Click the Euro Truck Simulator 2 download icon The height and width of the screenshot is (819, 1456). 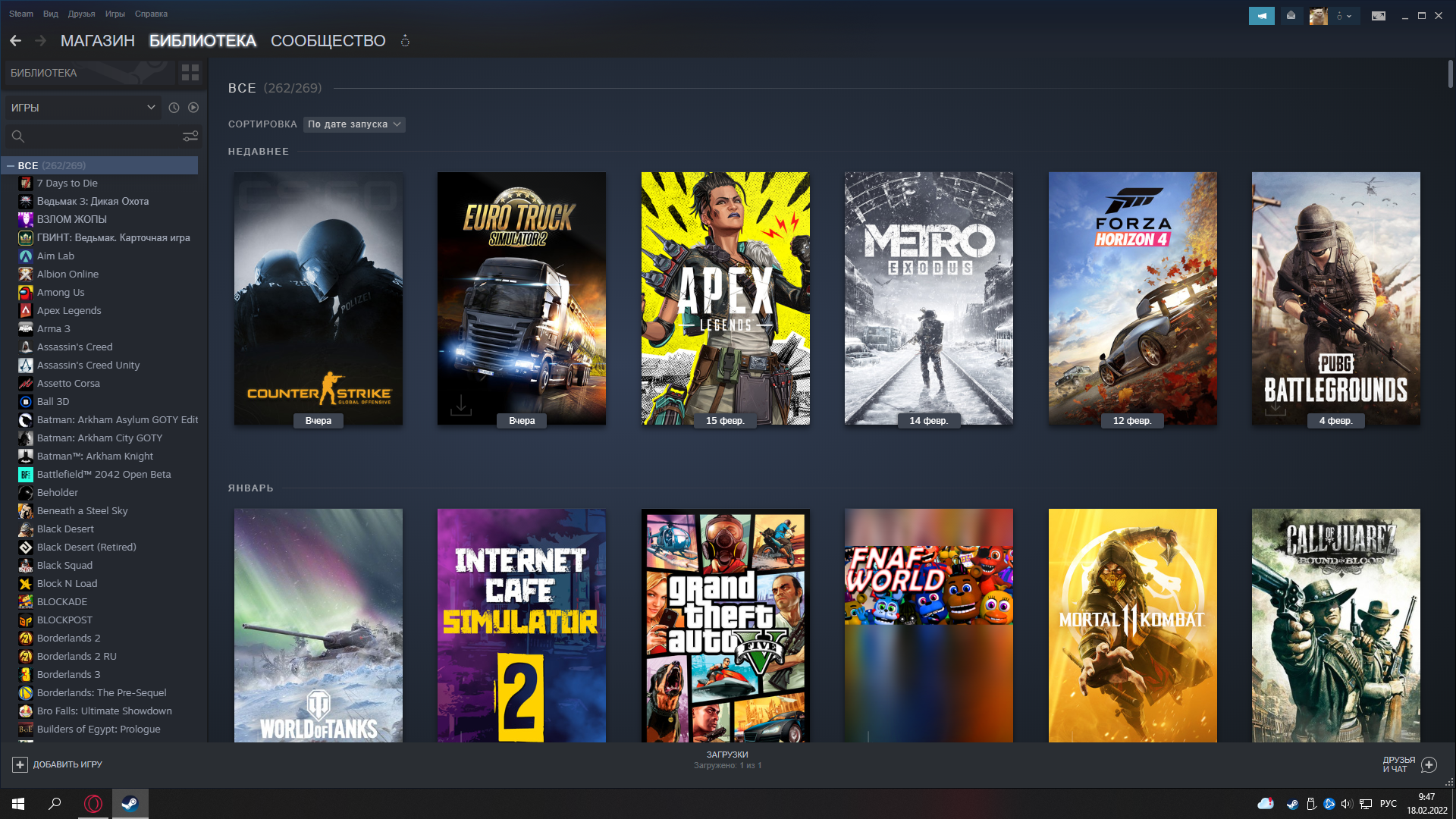click(461, 405)
